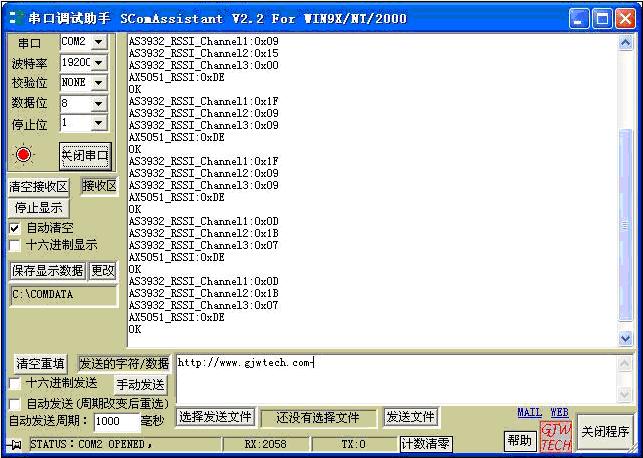The width and height of the screenshot is (643, 458).
Task: Toggle the 自动清空 checkbox
Action: pos(15,228)
